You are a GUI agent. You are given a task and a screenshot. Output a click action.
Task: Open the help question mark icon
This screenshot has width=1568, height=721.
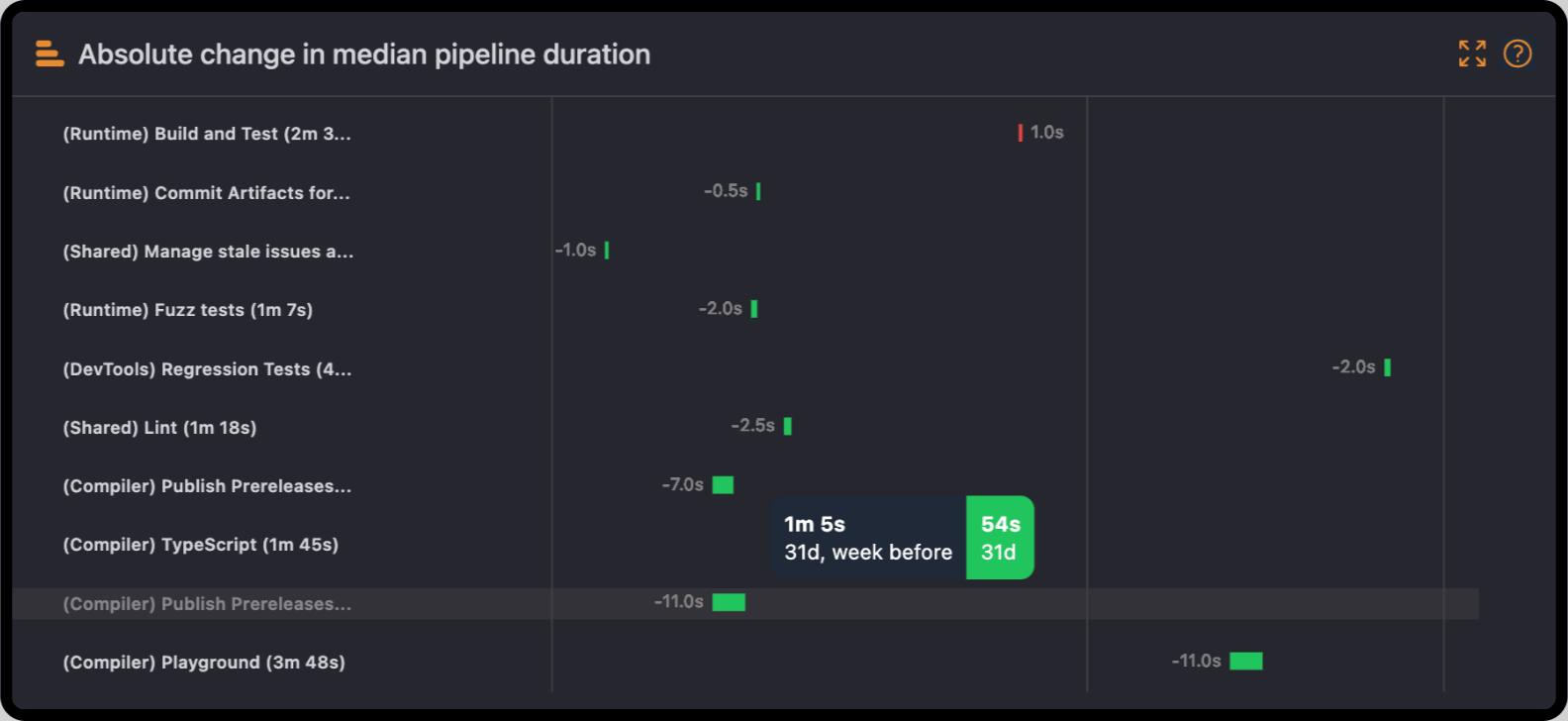coord(1517,53)
